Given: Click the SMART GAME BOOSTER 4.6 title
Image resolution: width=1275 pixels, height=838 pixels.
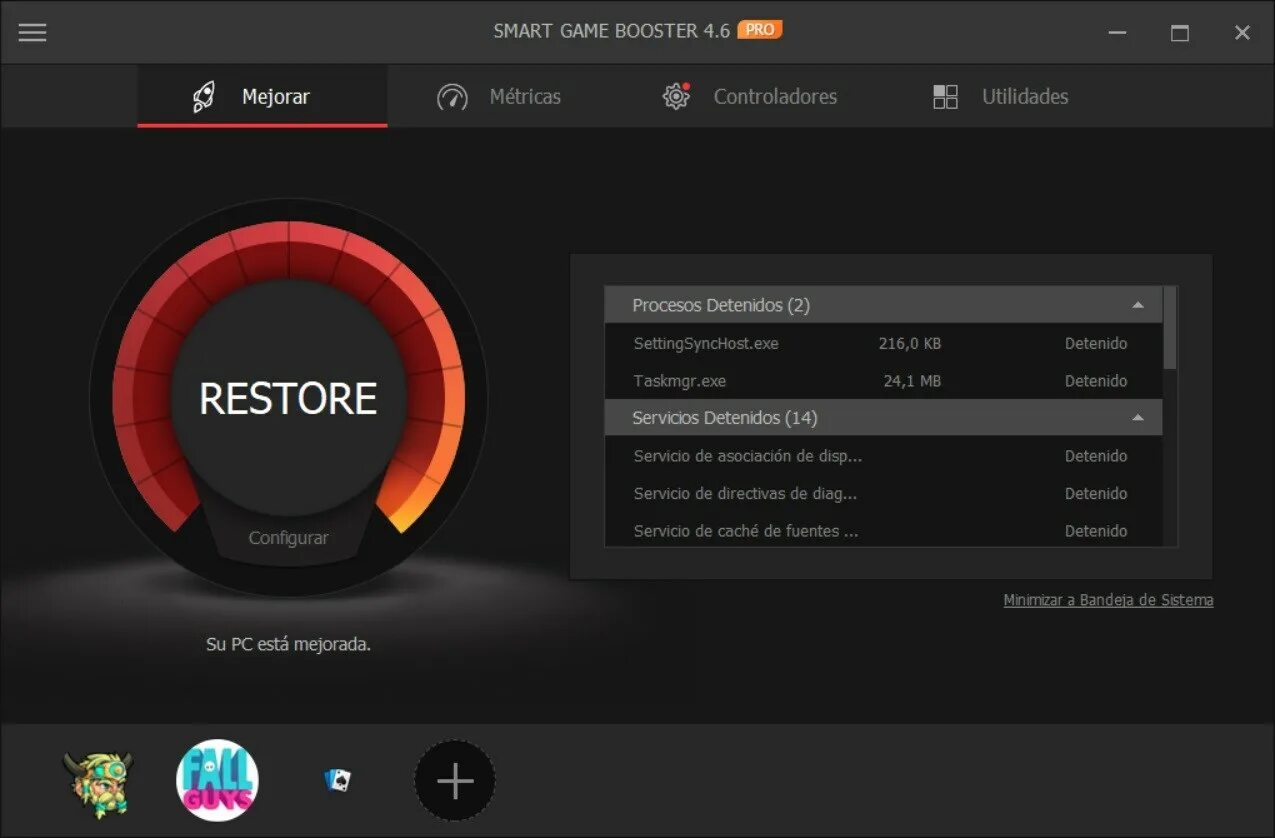Looking at the screenshot, I should tap(611, 31).
